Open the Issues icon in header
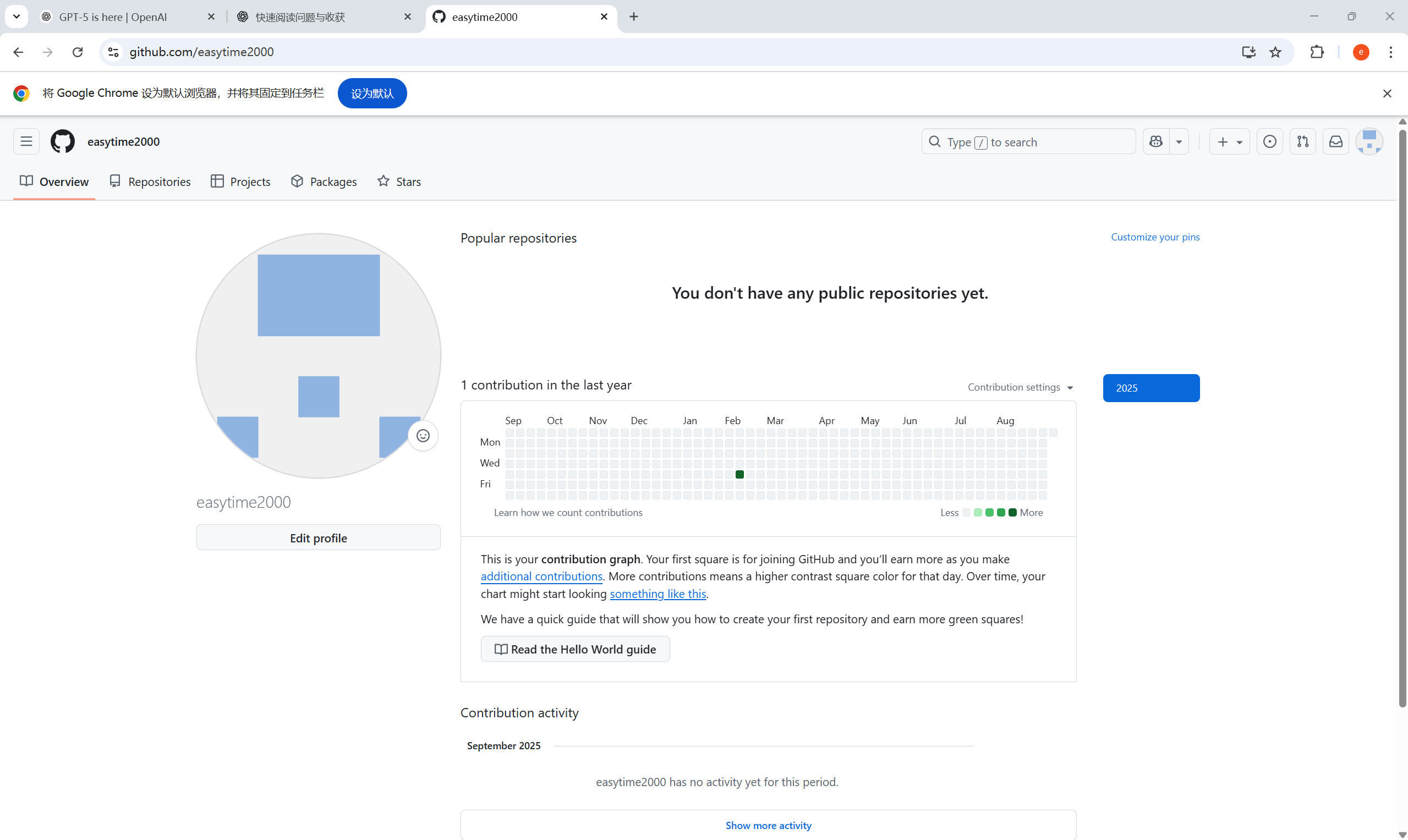 tap(1269, 141)
